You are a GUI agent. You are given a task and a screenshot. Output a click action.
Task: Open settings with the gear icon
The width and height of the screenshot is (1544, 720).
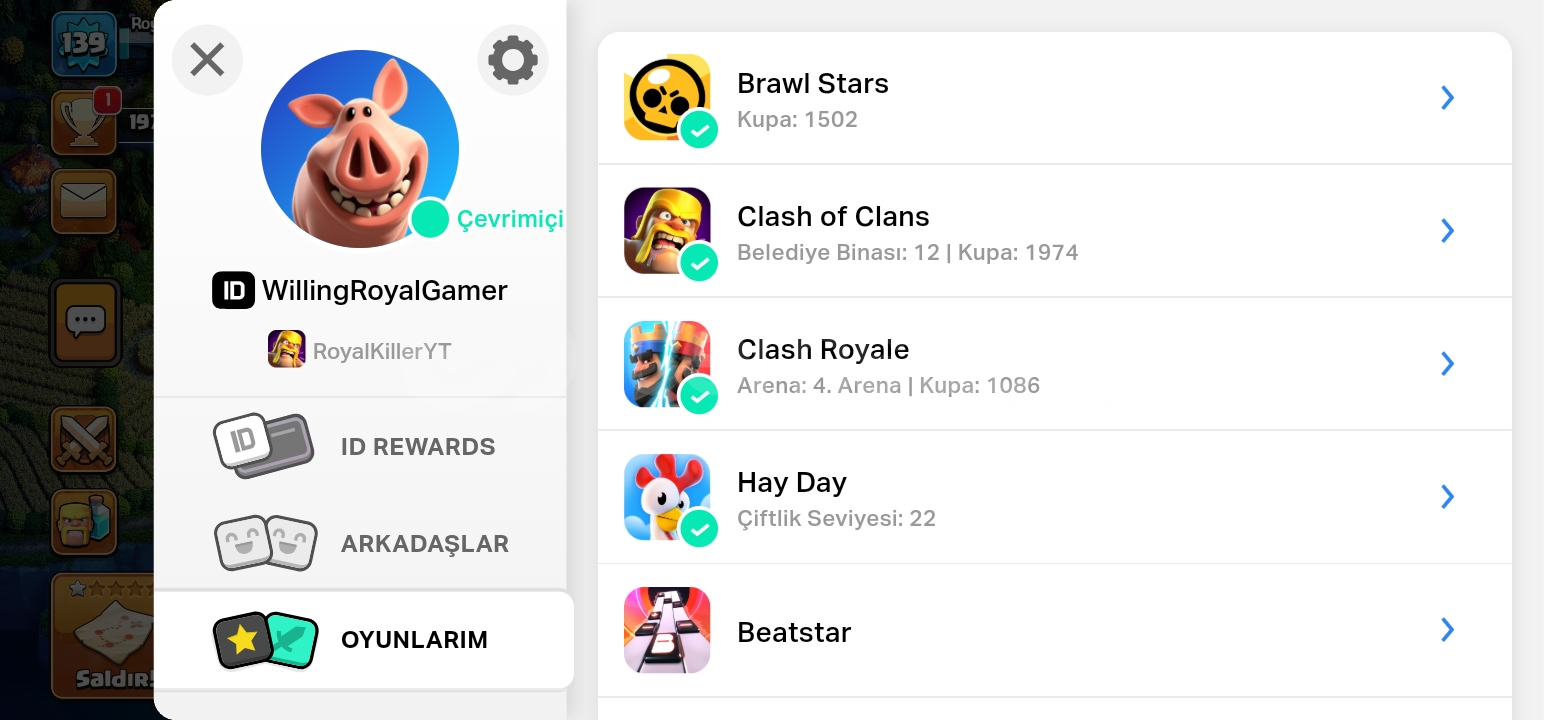tap(513, 61)
